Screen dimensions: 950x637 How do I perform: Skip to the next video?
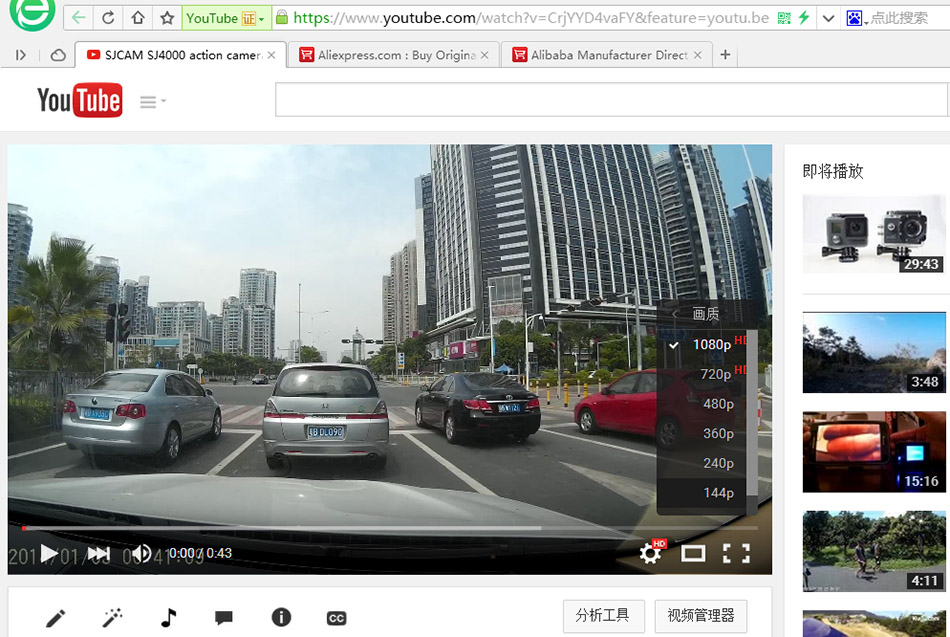pos(98,553)
